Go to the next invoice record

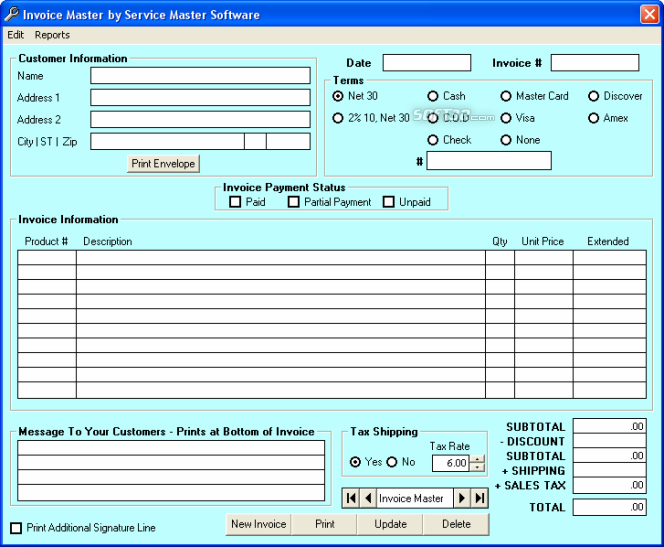tap(462, 498)
